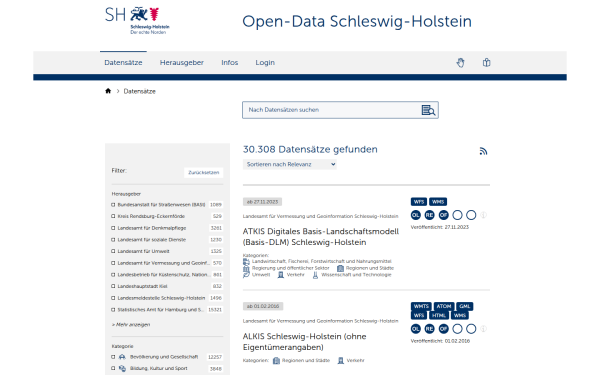Click the RE badge on ATKIS dataset

coord(429,215)
